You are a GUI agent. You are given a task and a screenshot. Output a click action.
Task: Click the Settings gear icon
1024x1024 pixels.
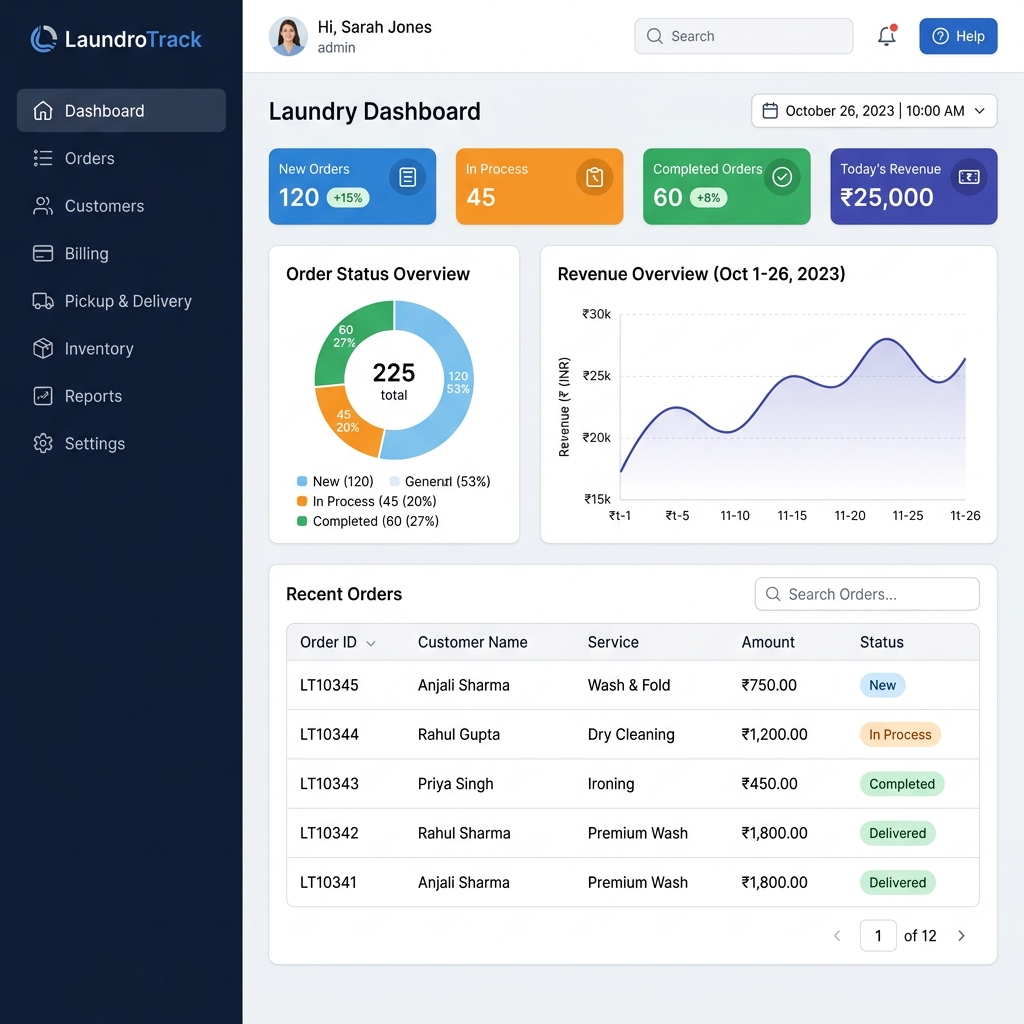pyautogui.click(x=43, y=443)
